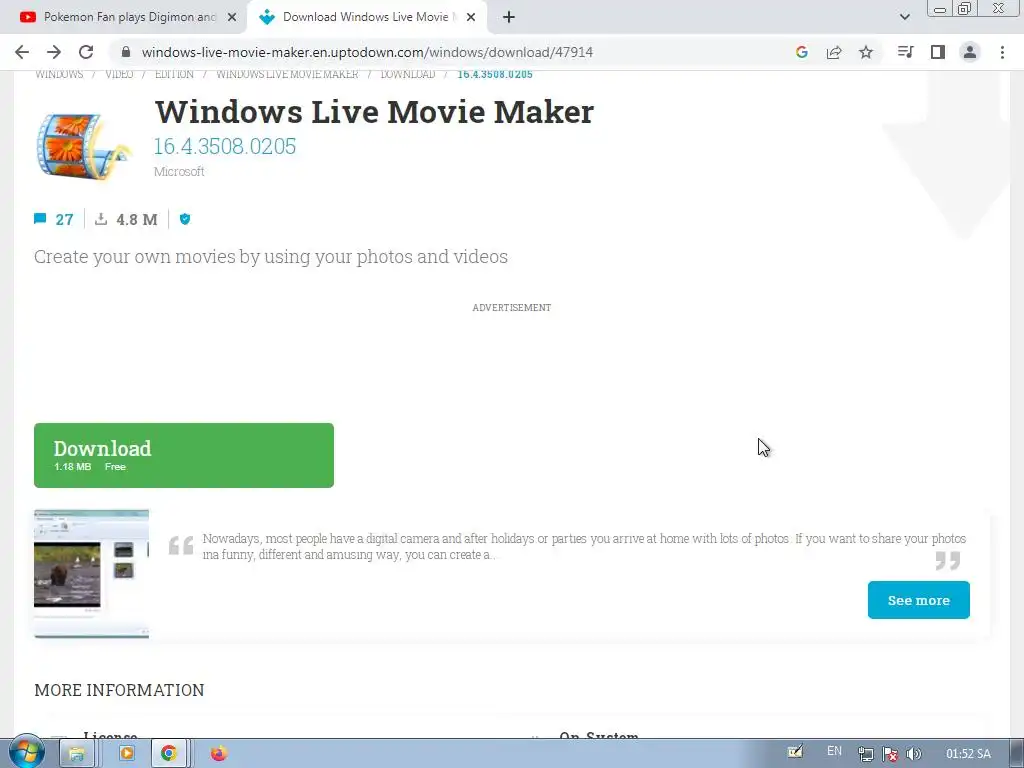1024x768 pixels.
Task: Open Windows Explorer from taskbar
Action: pos(77,754)
